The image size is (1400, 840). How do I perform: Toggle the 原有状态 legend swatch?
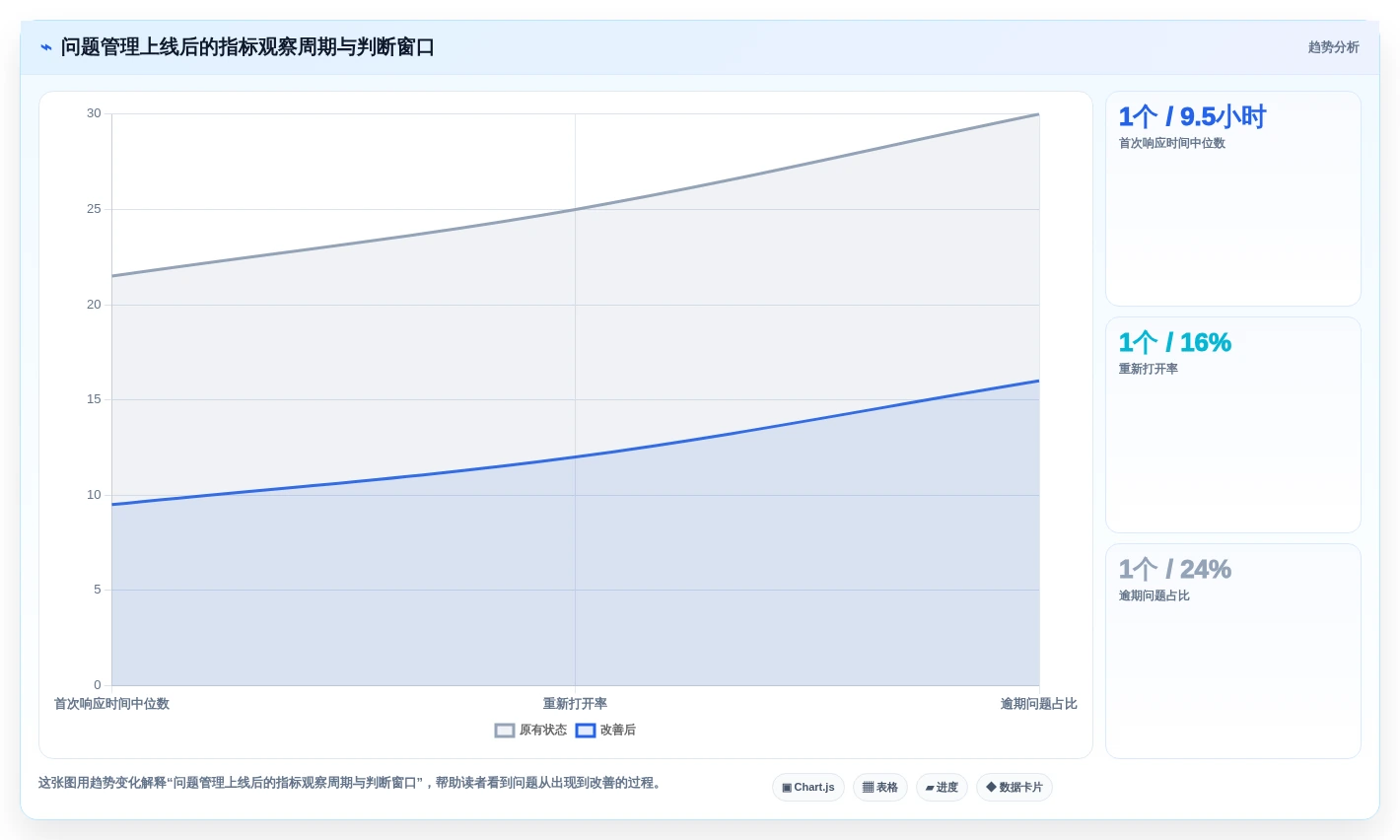point(505,731)
